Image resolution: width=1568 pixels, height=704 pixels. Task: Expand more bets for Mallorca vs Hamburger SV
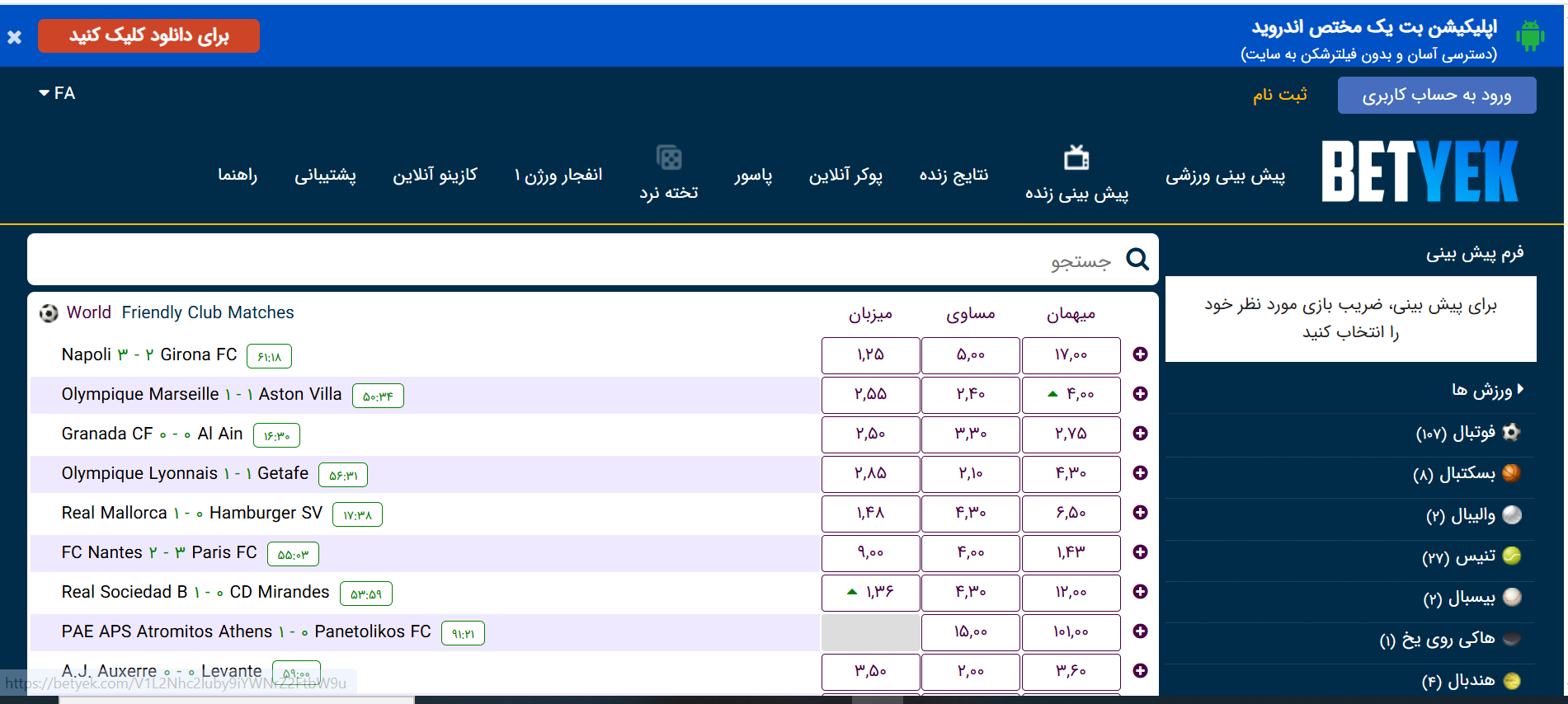1140,513
